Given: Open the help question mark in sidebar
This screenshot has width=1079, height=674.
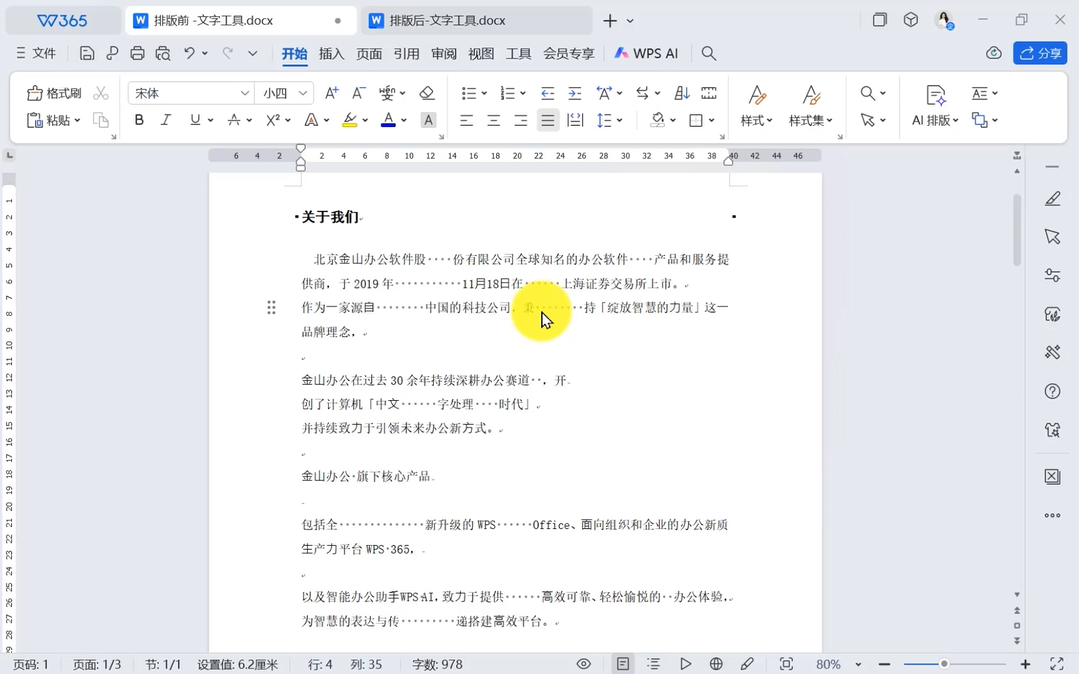Looking at the screenshot, I should (1052, 391).
